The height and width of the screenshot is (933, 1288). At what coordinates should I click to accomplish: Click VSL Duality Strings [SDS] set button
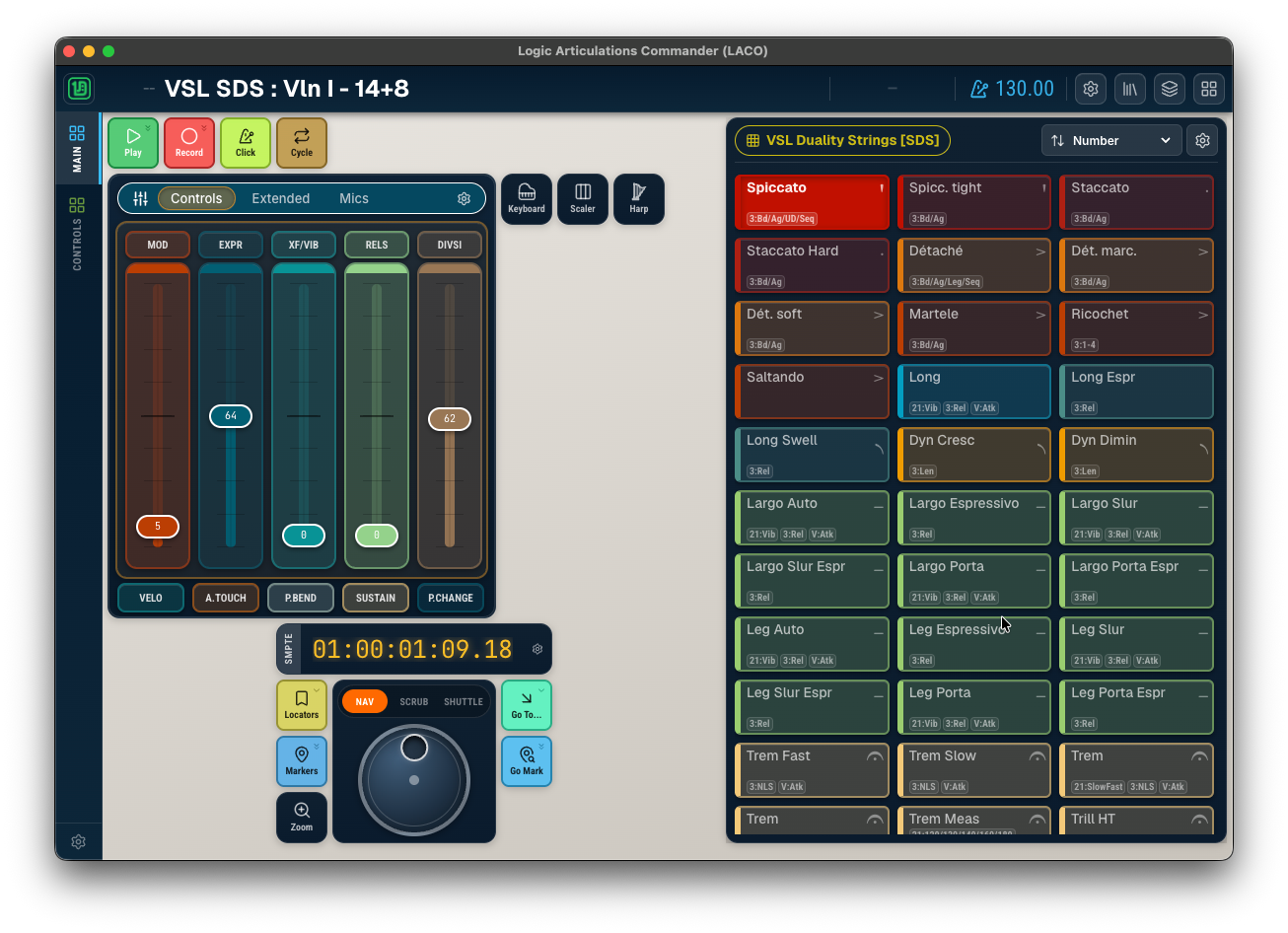click(843, 140)
